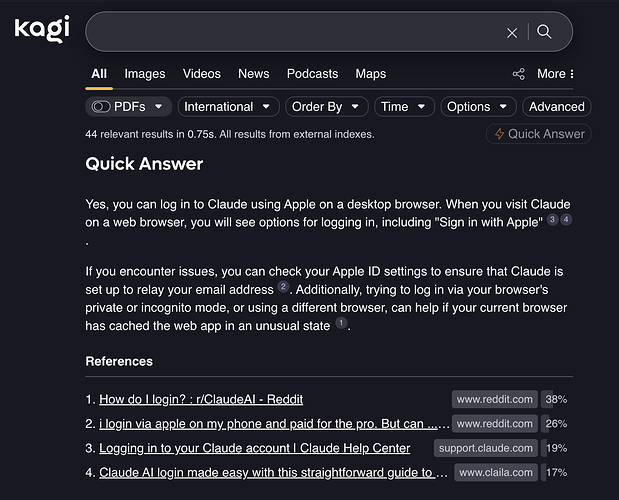Click the Quick Answer button
This screenshot has height=500, width=619.
coord(538,134)
